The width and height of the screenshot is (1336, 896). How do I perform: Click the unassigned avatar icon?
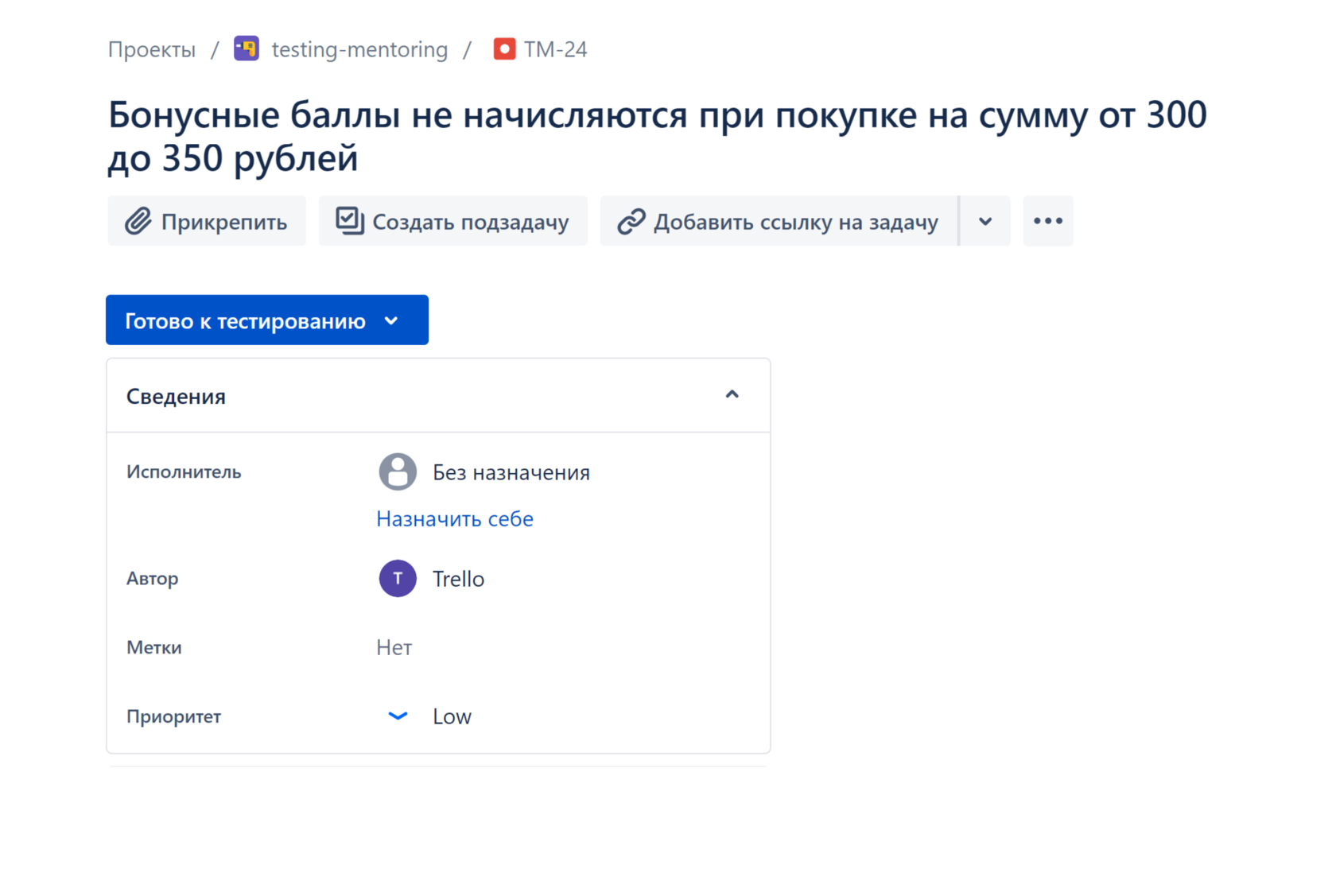click(398, 472)
